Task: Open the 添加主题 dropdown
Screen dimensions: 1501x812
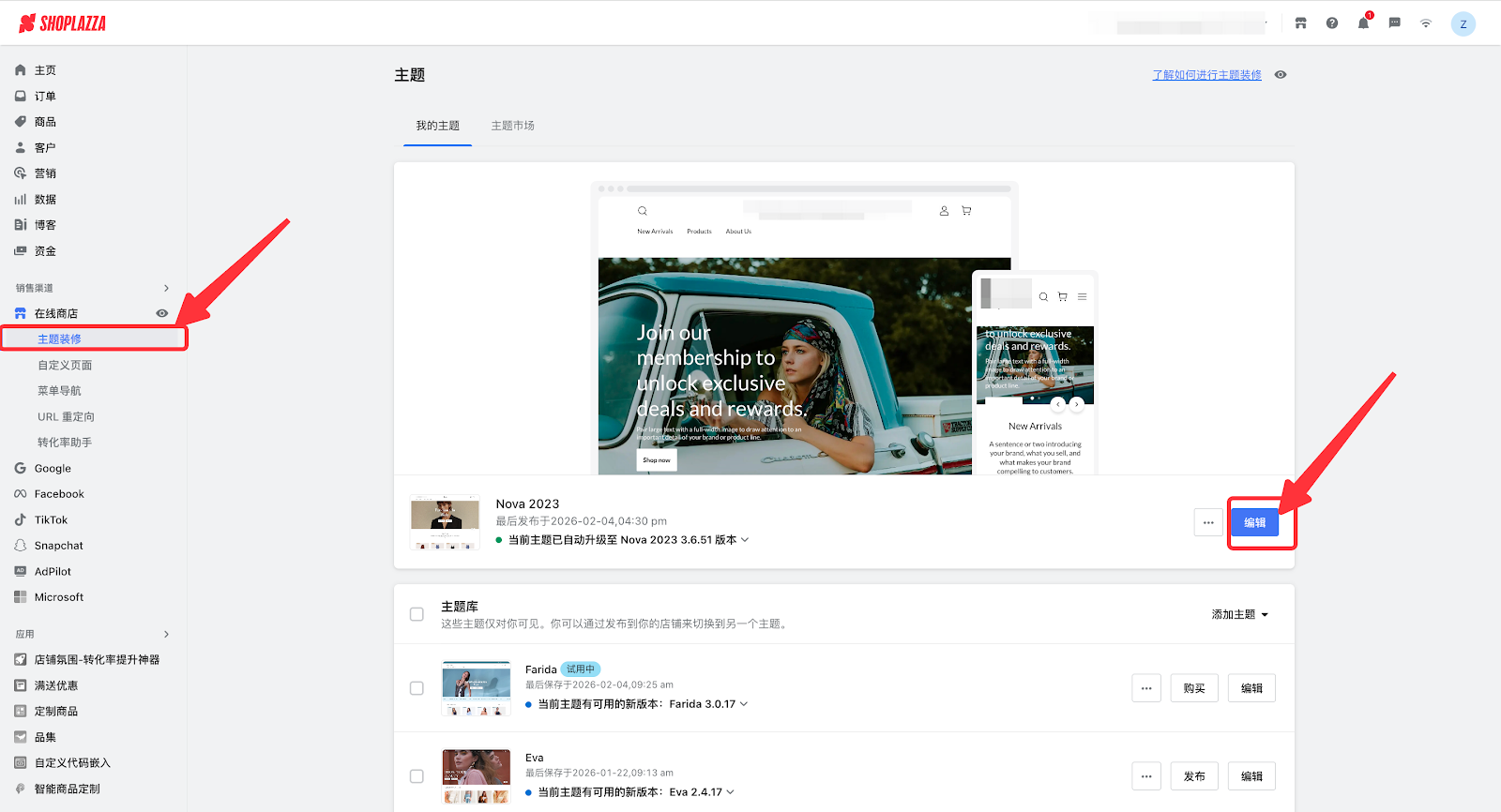Action: click(1239, 614)
